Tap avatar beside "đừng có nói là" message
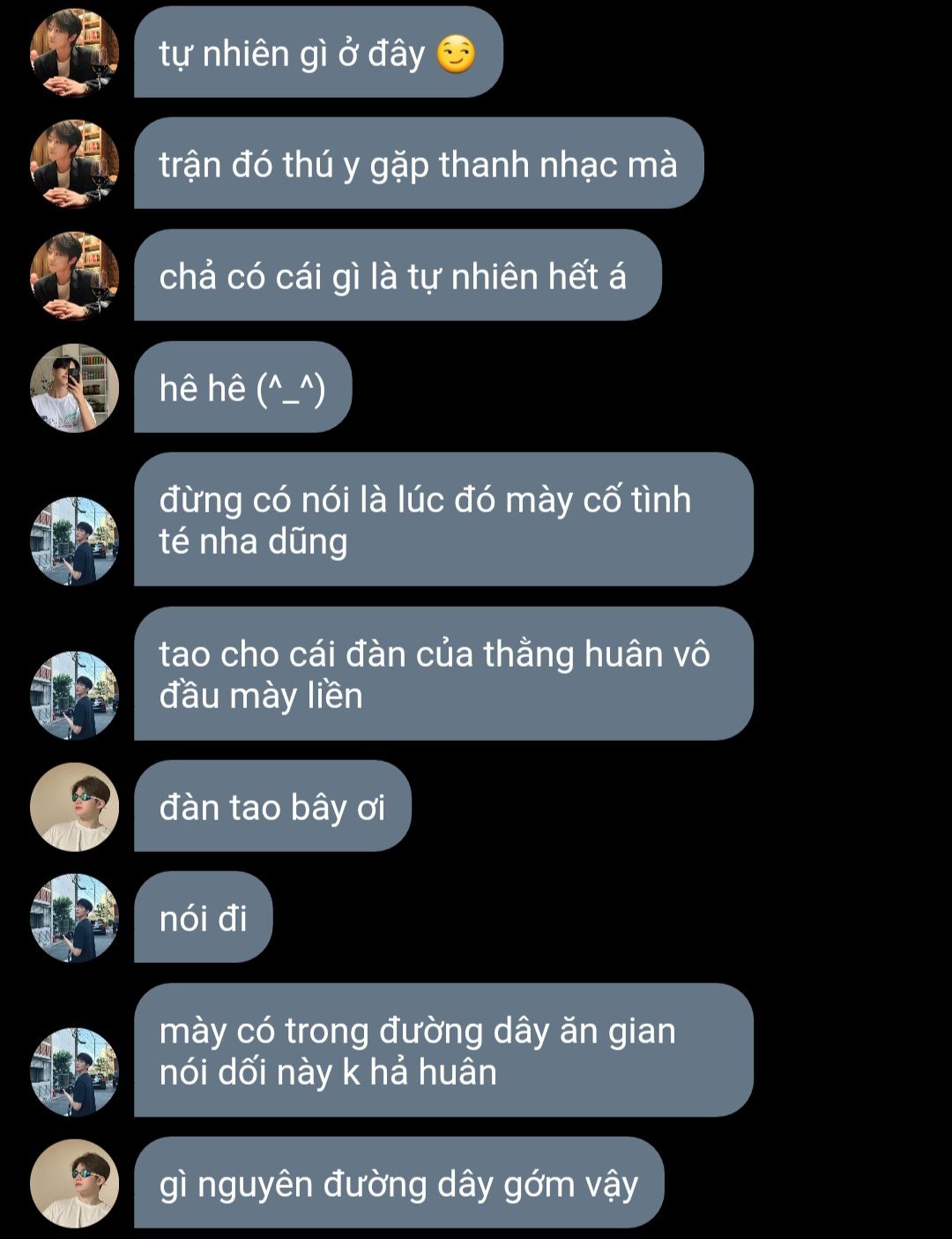The image size is (952, 1239). (x=75, y=541)
